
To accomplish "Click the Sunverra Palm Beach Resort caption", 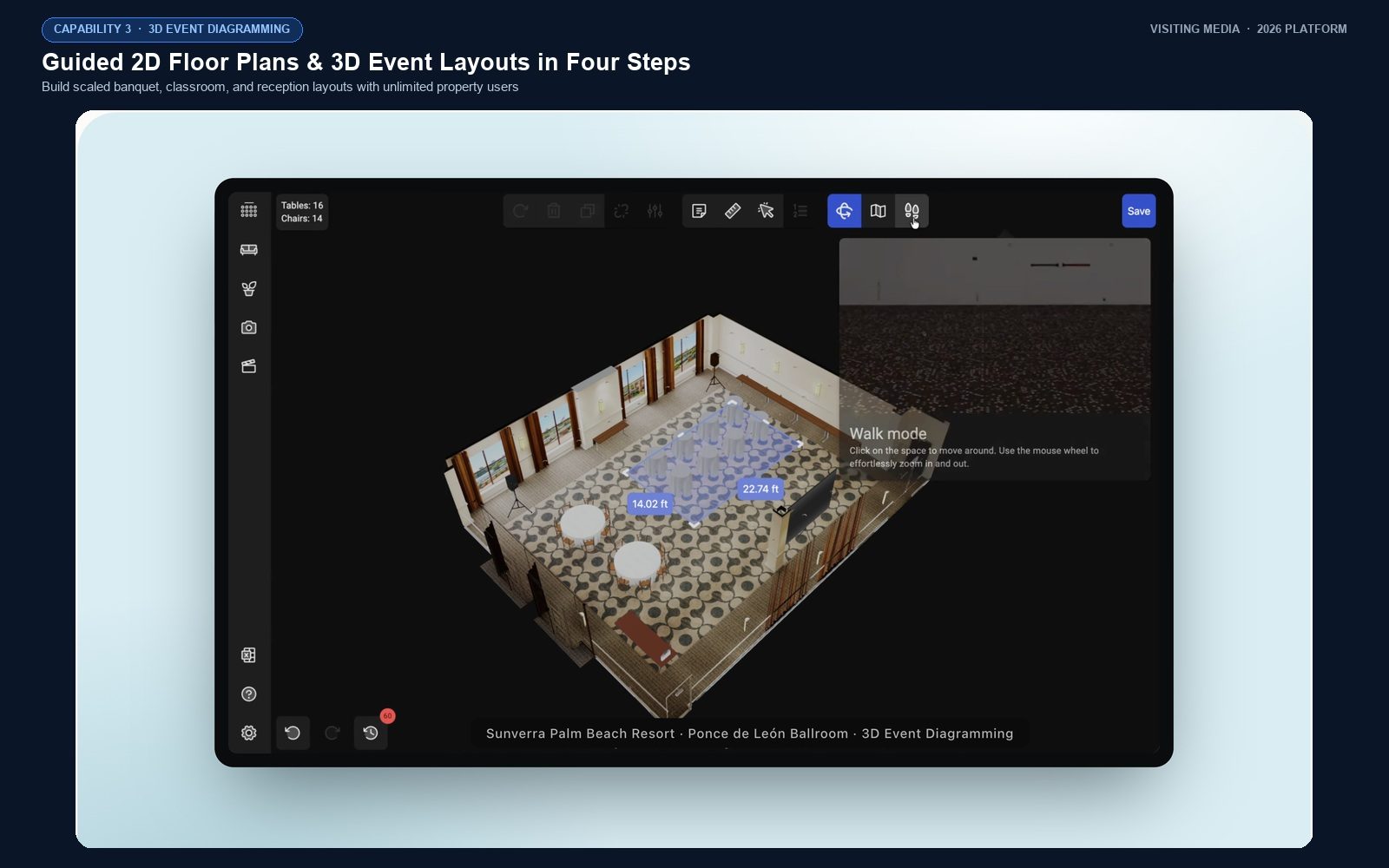I will (x=749, y=733).
